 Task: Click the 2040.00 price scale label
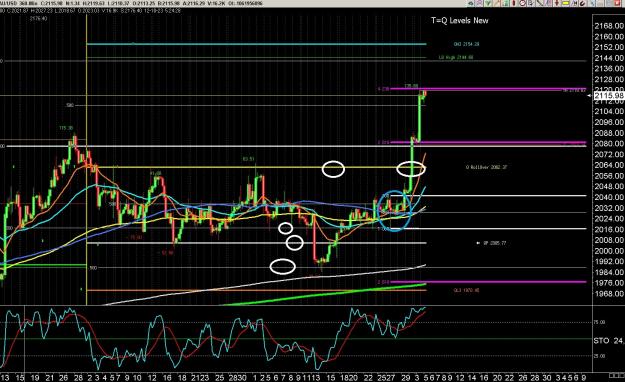[x=609, y=197]
